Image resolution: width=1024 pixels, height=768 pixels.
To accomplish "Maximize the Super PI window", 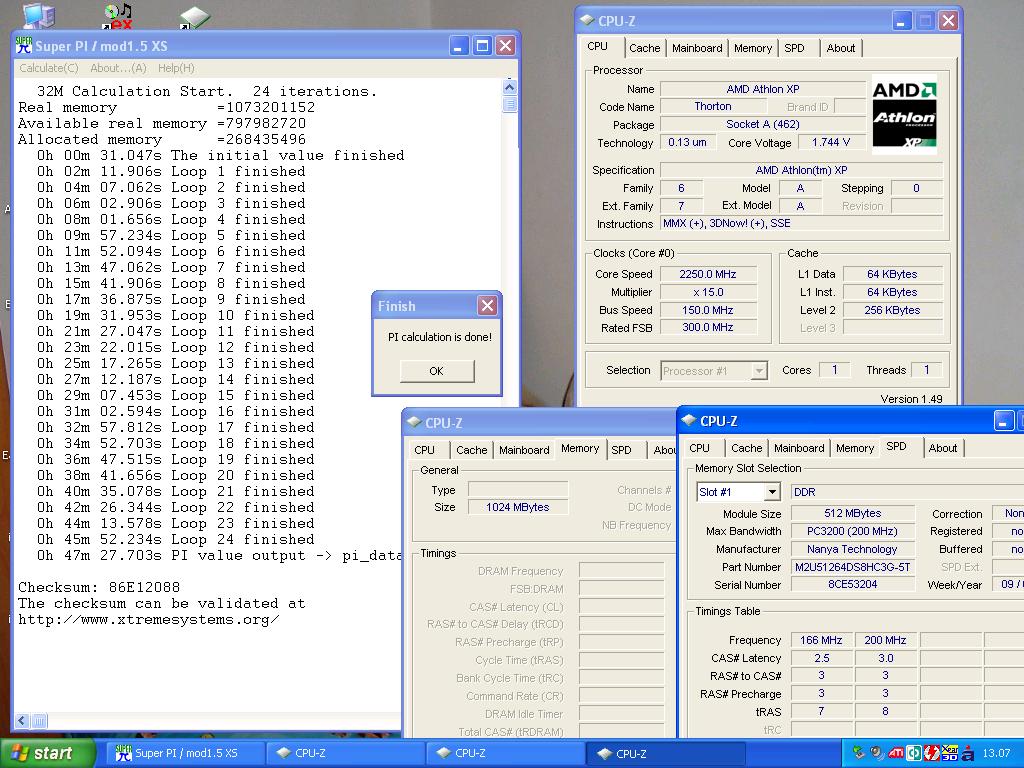I will [482, 46].
